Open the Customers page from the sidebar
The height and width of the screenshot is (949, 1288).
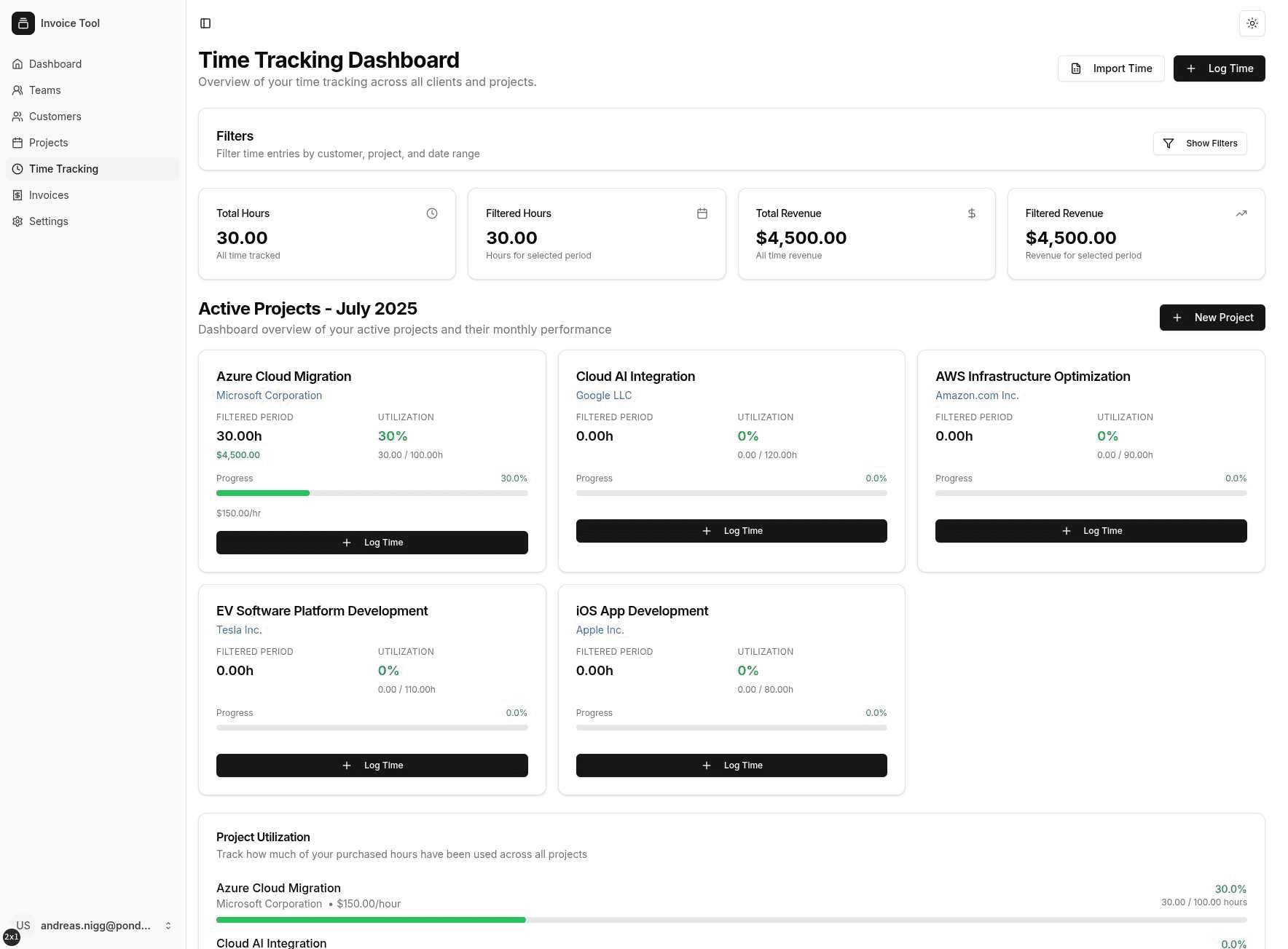point(55,116)
